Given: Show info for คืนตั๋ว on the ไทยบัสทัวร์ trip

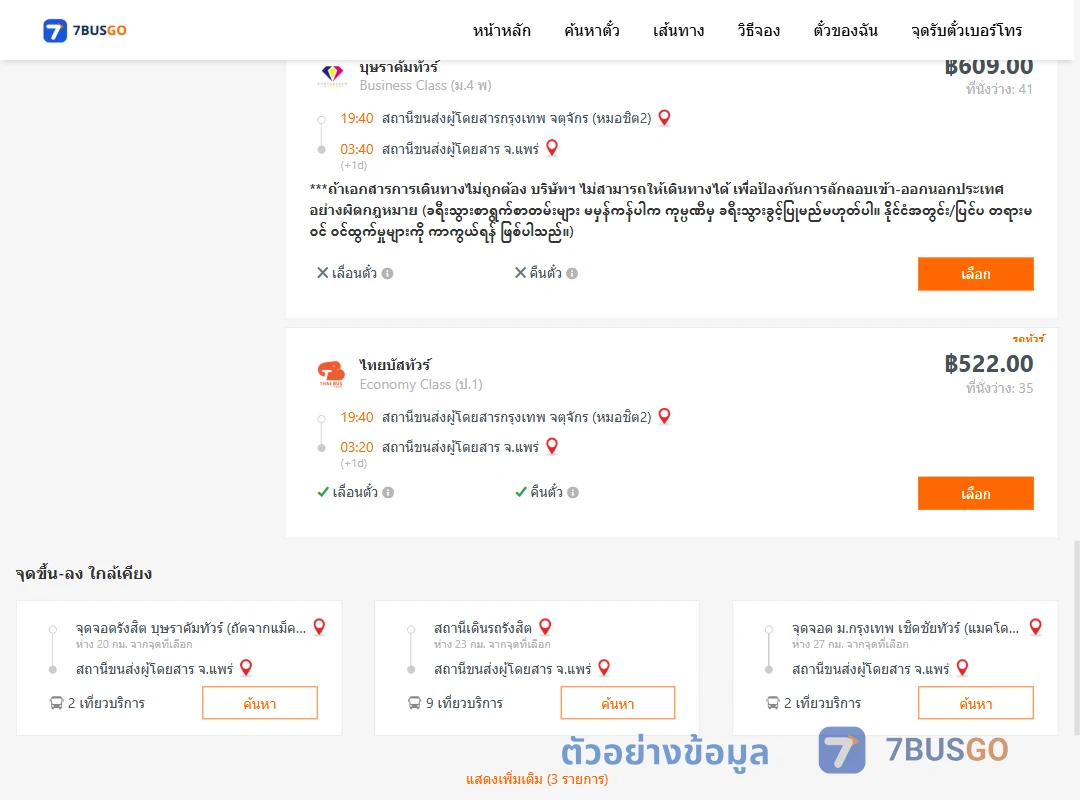Looking at the screenshot, I should 573,493.
